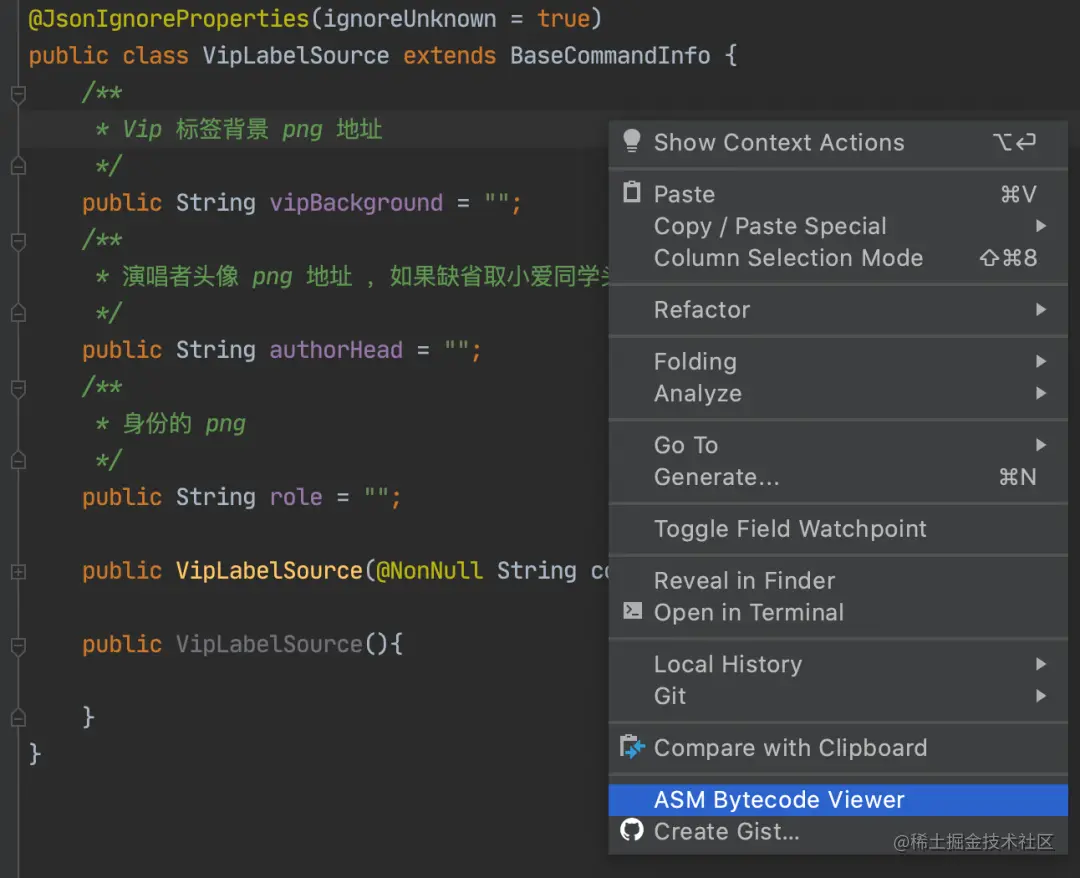Collapse the first Javadoc comment via gutter fold marker

[x=19, y=94]
